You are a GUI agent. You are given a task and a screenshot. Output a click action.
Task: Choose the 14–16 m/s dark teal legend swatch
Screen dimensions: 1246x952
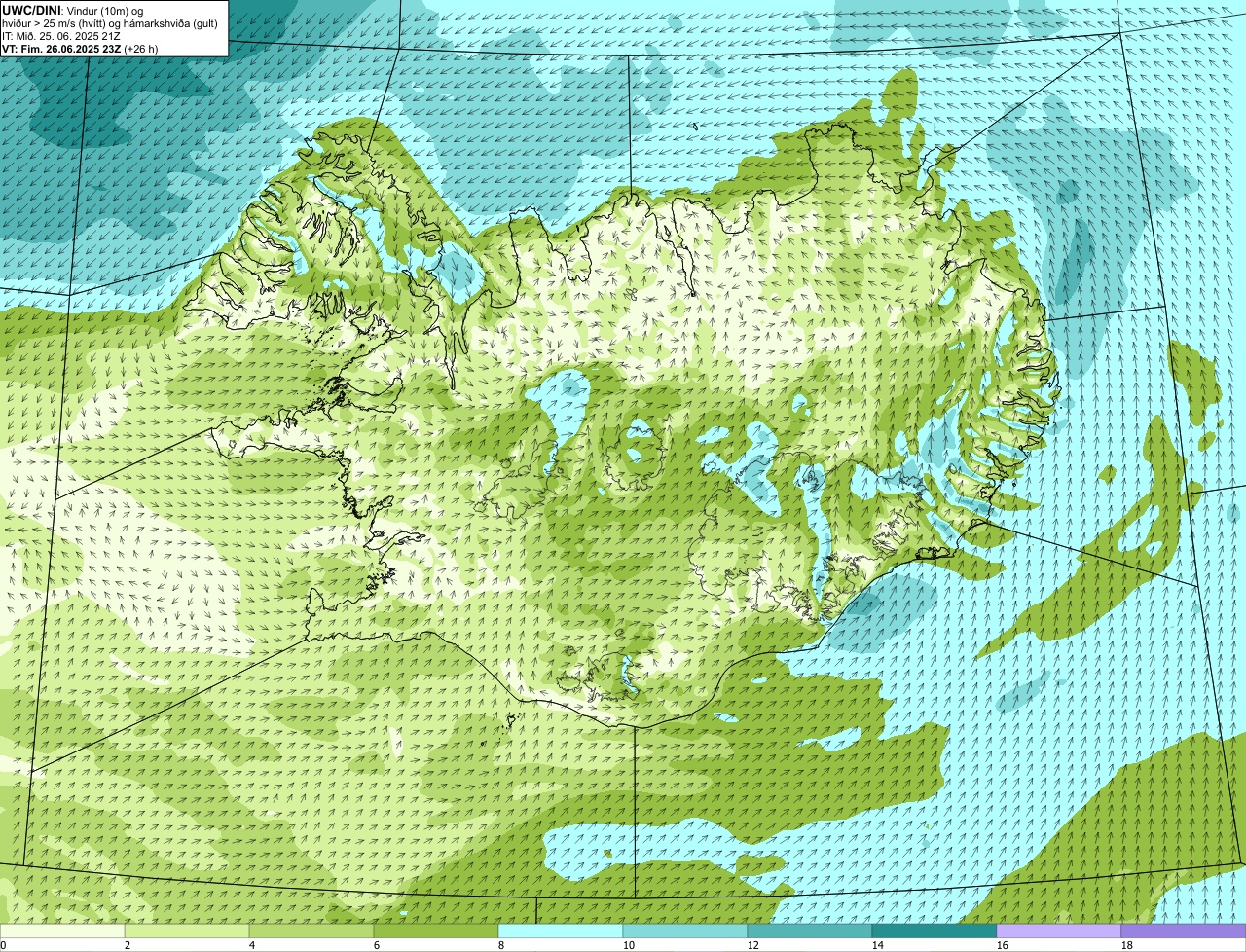(x=934, y=931)
